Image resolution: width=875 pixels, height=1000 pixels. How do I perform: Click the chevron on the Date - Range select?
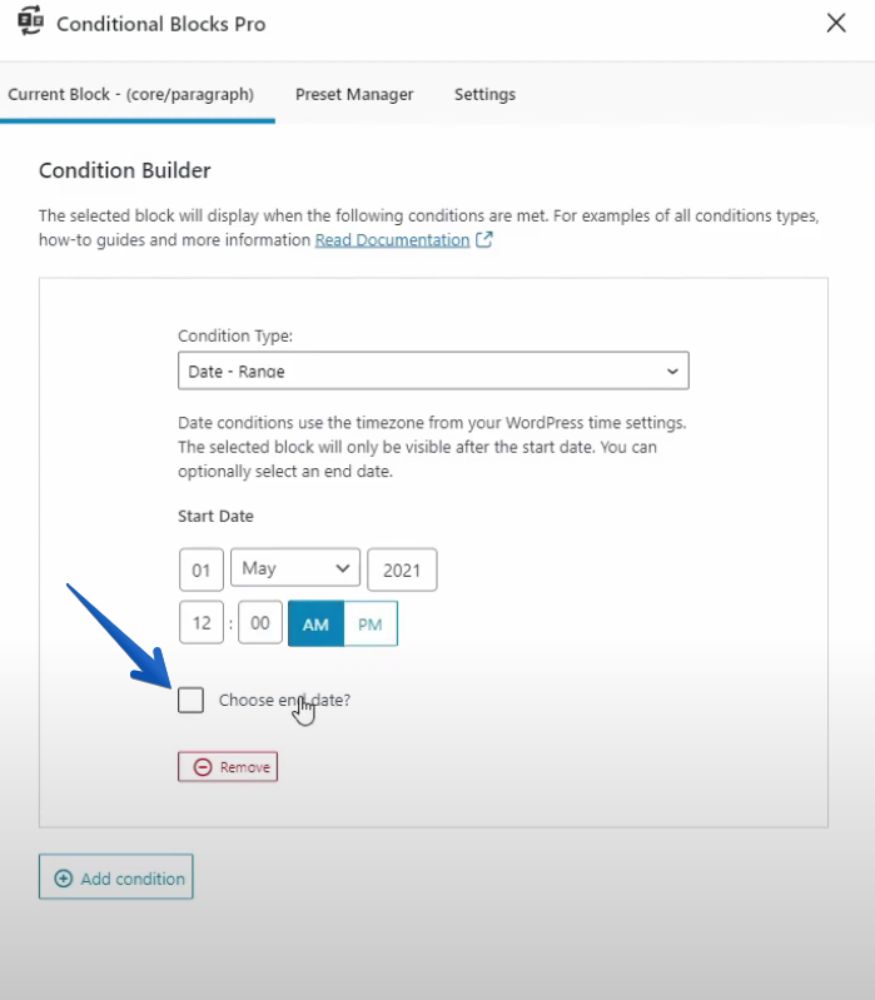pyautogui.click(x=672, y=371)
